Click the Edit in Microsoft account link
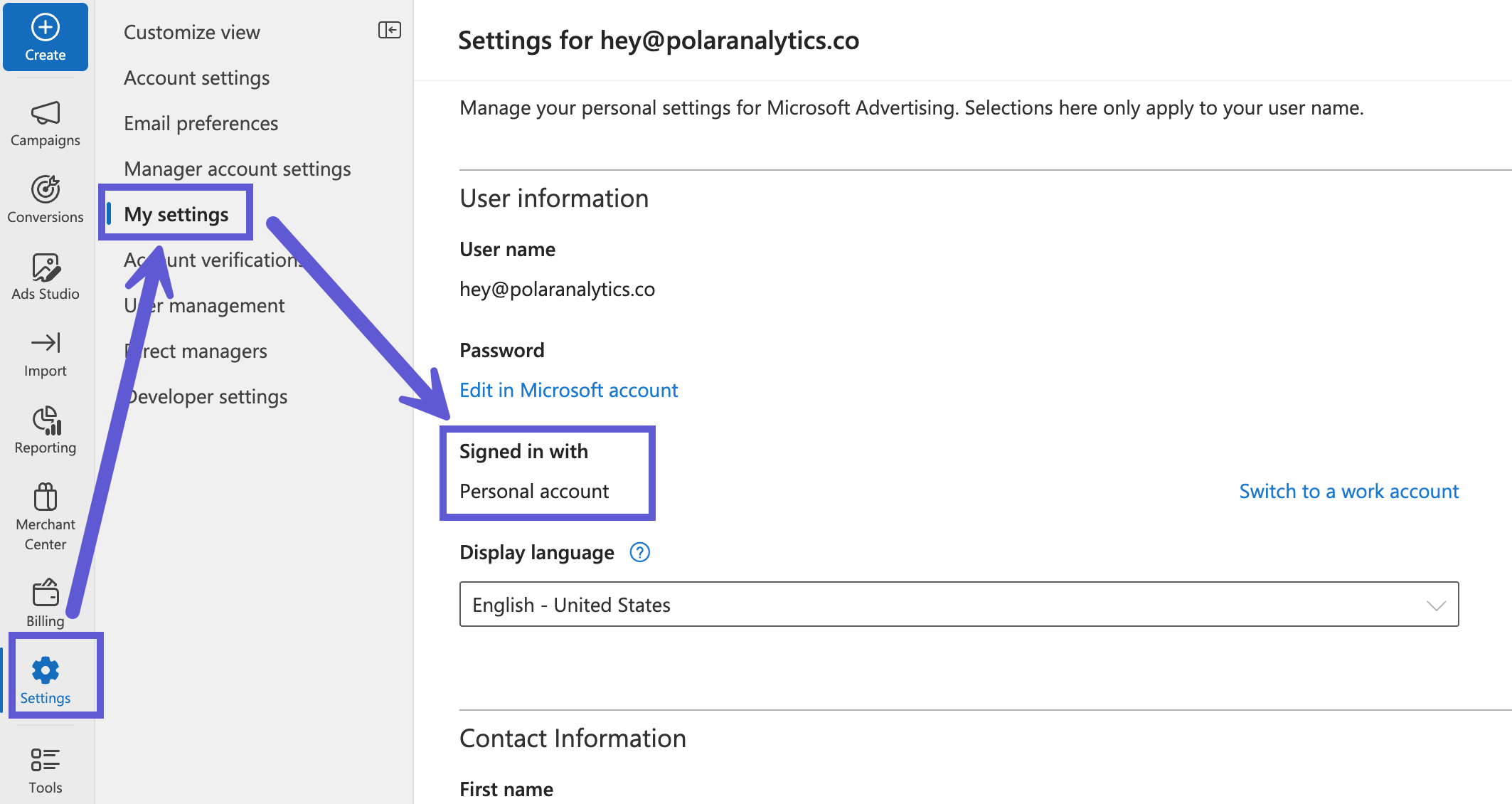This screenshot has height=804, width=1512. (x=569, y=390)
